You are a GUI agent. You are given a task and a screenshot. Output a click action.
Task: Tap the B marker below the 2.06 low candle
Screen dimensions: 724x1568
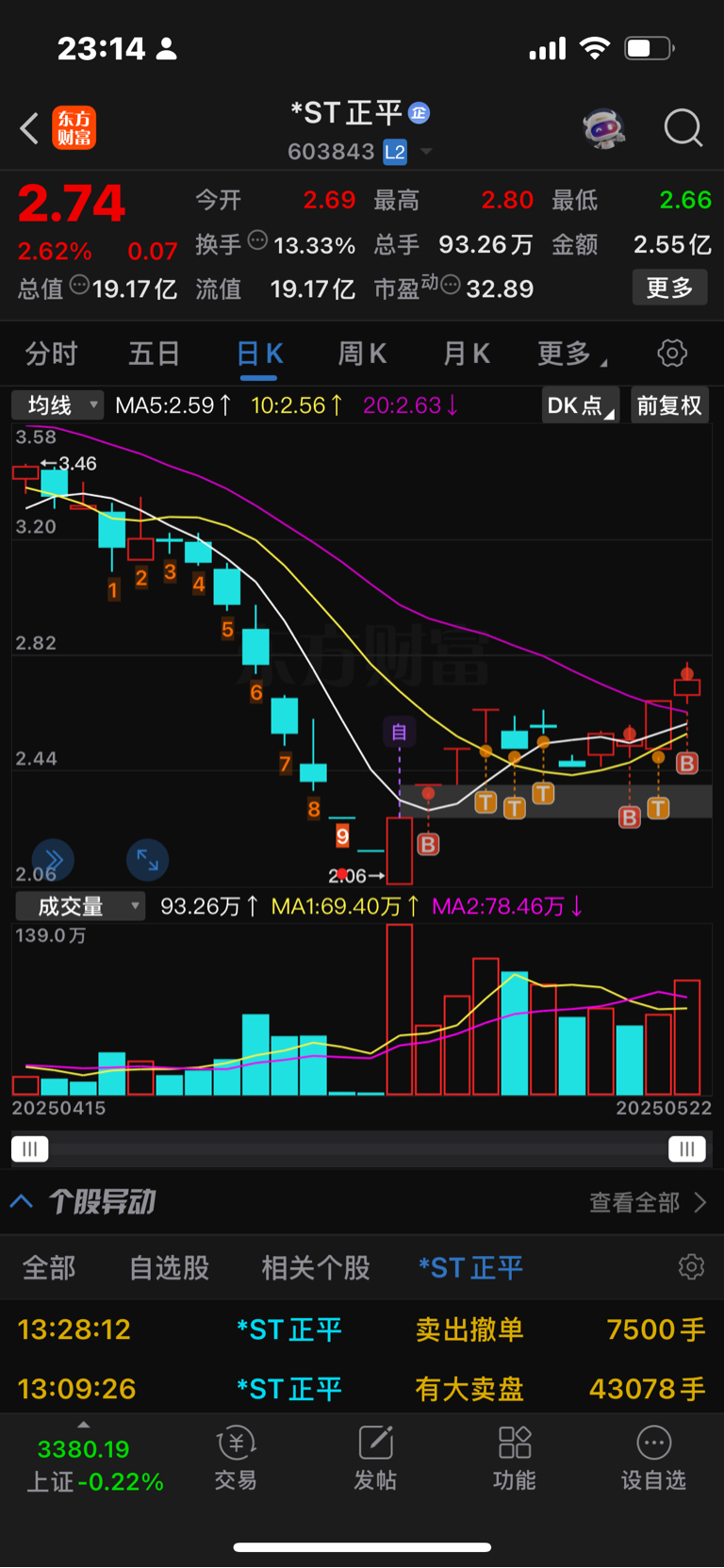[428, 844]
